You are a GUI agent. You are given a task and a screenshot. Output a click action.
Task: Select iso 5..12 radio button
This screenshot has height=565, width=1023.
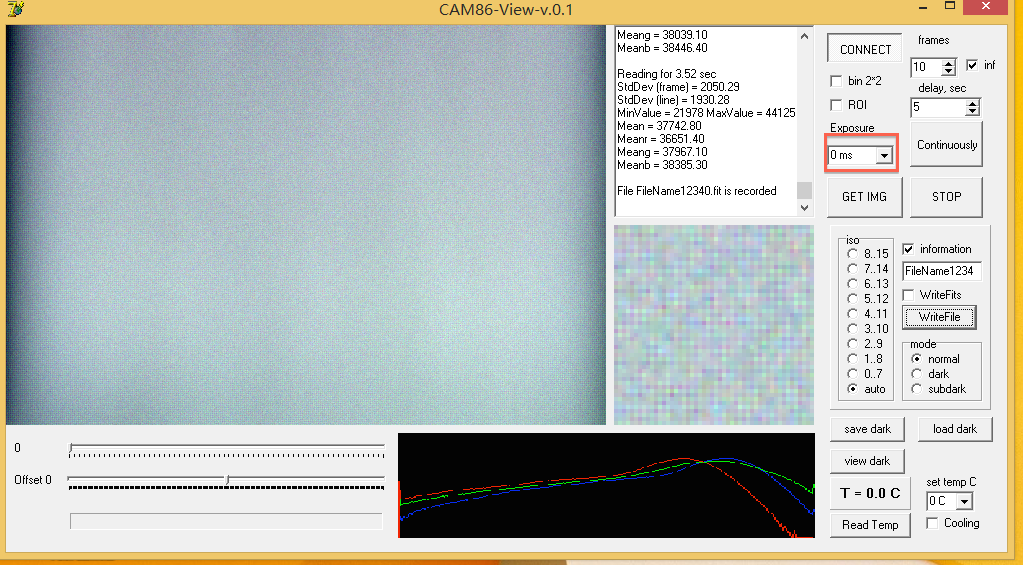point(852,299)
